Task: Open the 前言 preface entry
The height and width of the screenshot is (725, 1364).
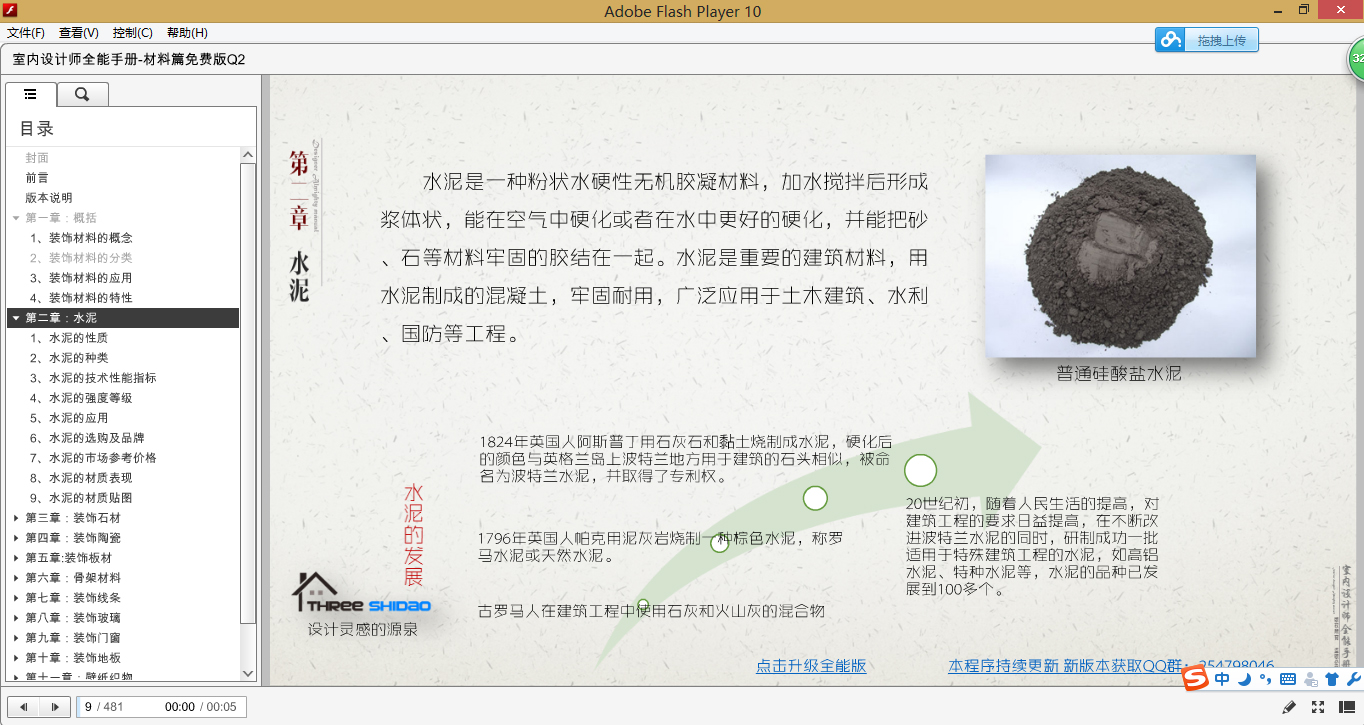Action: pos(37,178)
